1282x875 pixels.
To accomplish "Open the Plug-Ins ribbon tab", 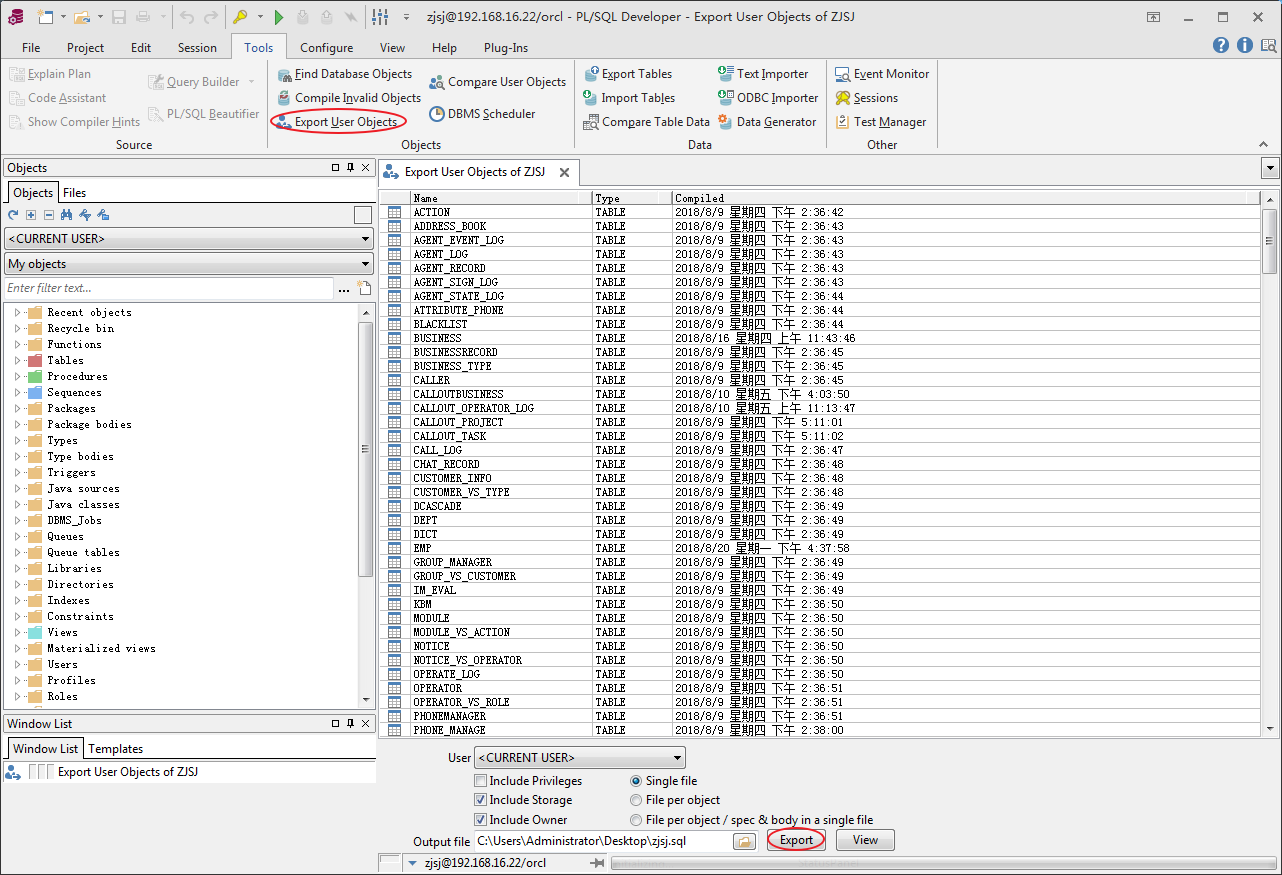I will pyautogui.click(x=505, y=48).
